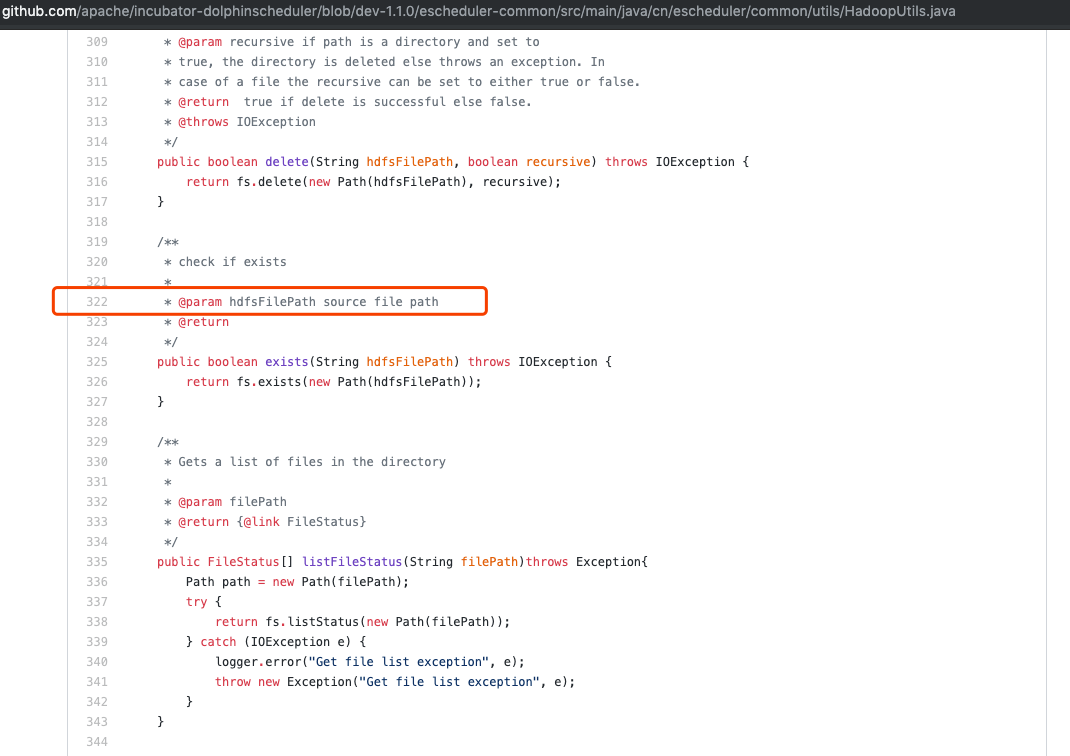Select line number 326

[97, 382]
